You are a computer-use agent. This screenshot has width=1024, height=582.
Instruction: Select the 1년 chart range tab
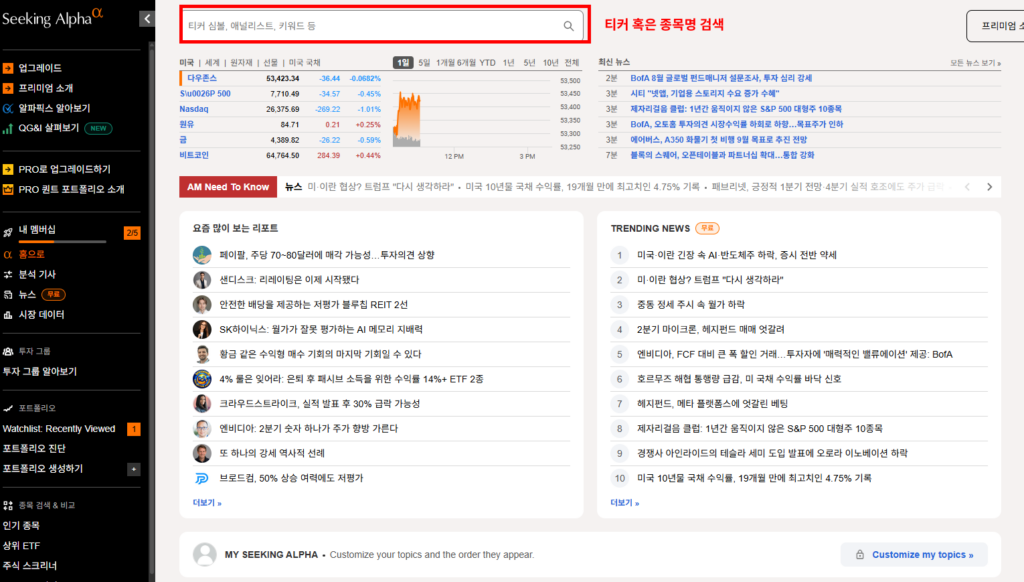[509, 63]
